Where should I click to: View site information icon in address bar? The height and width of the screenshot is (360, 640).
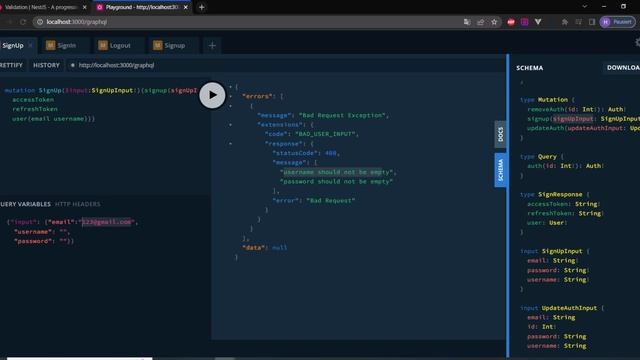point(40,22)
